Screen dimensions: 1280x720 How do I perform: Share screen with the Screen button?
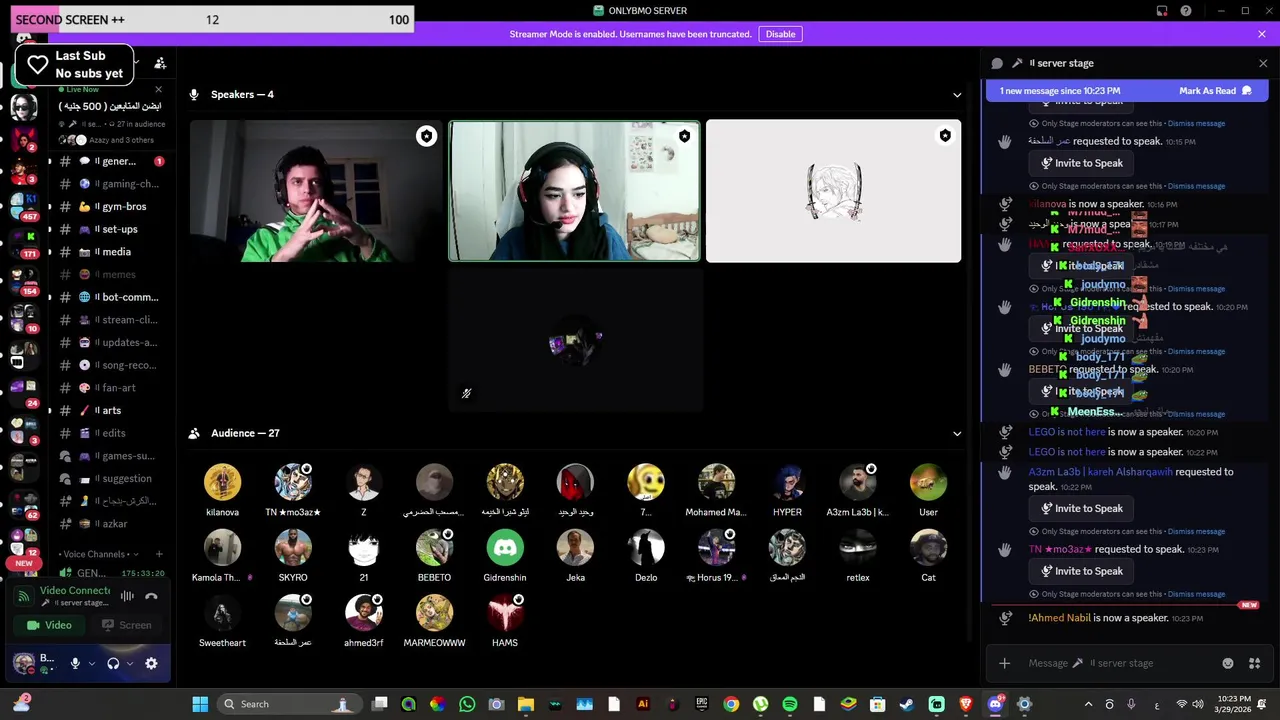(126, 625)
